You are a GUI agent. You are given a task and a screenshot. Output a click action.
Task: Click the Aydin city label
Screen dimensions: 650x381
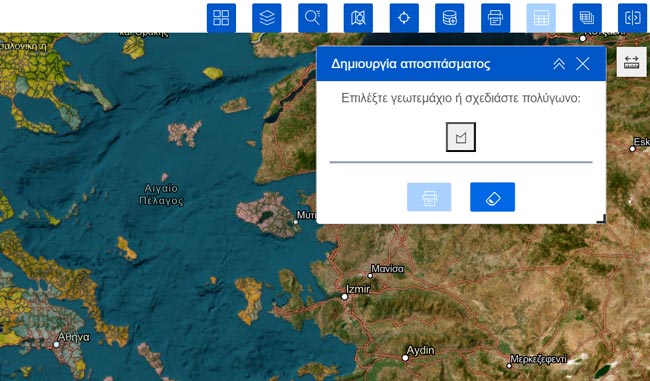420,350
